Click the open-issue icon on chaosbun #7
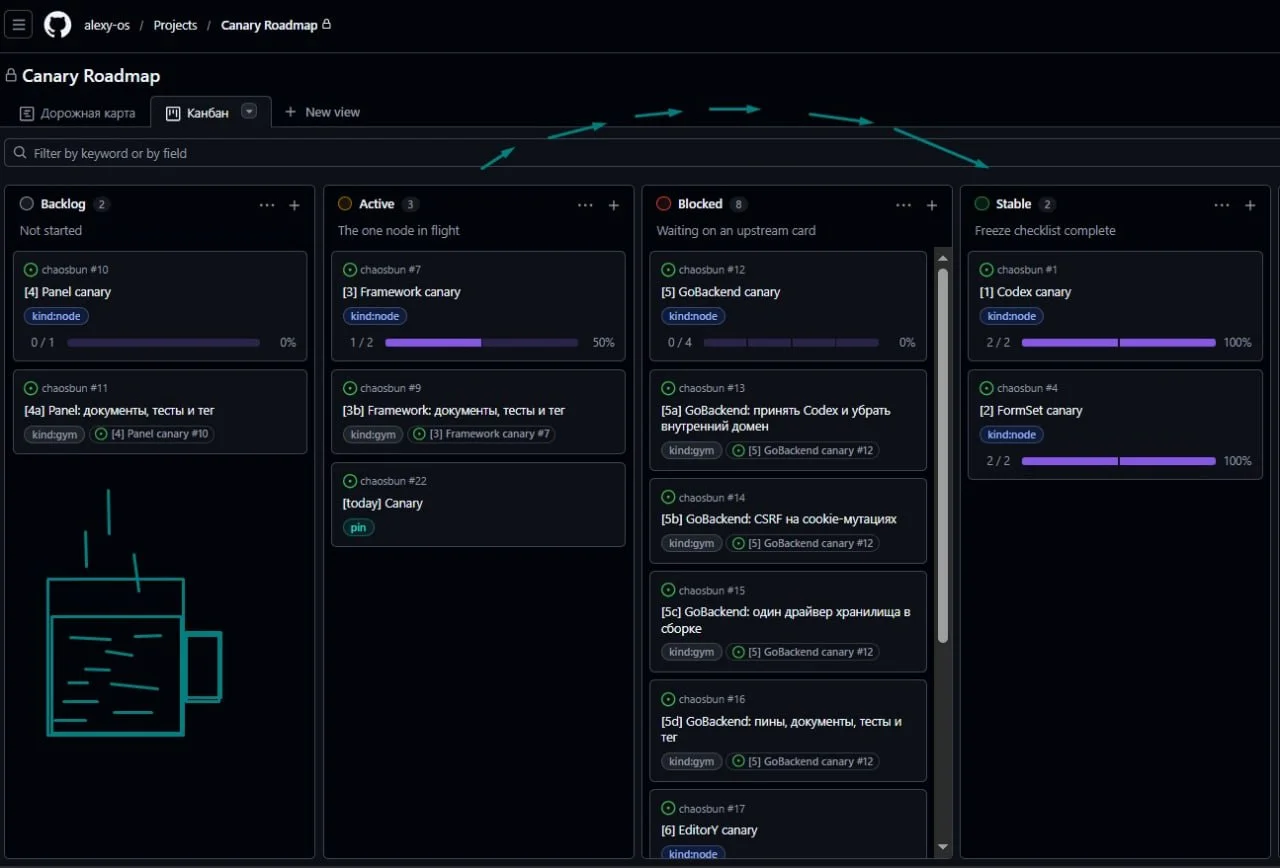Screen dimensions: 1280x868 (x=349, y=270)
